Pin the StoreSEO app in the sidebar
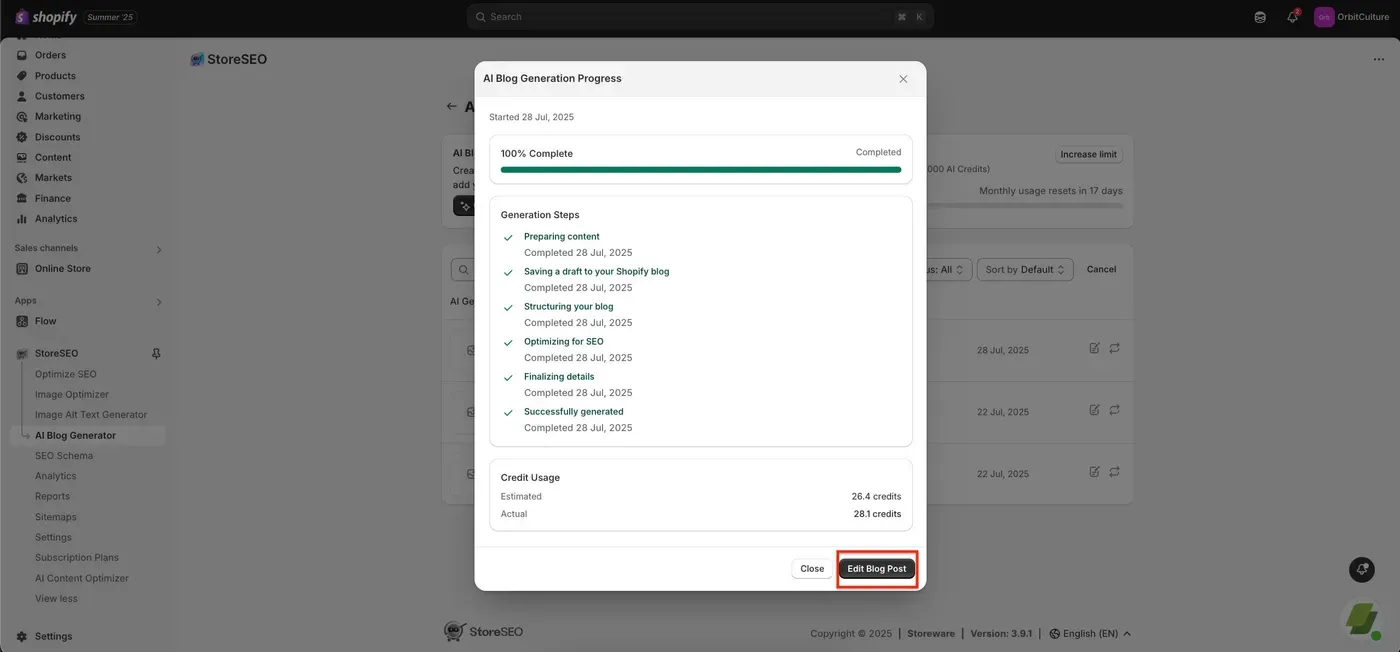1400x652 pixels. 156,353
